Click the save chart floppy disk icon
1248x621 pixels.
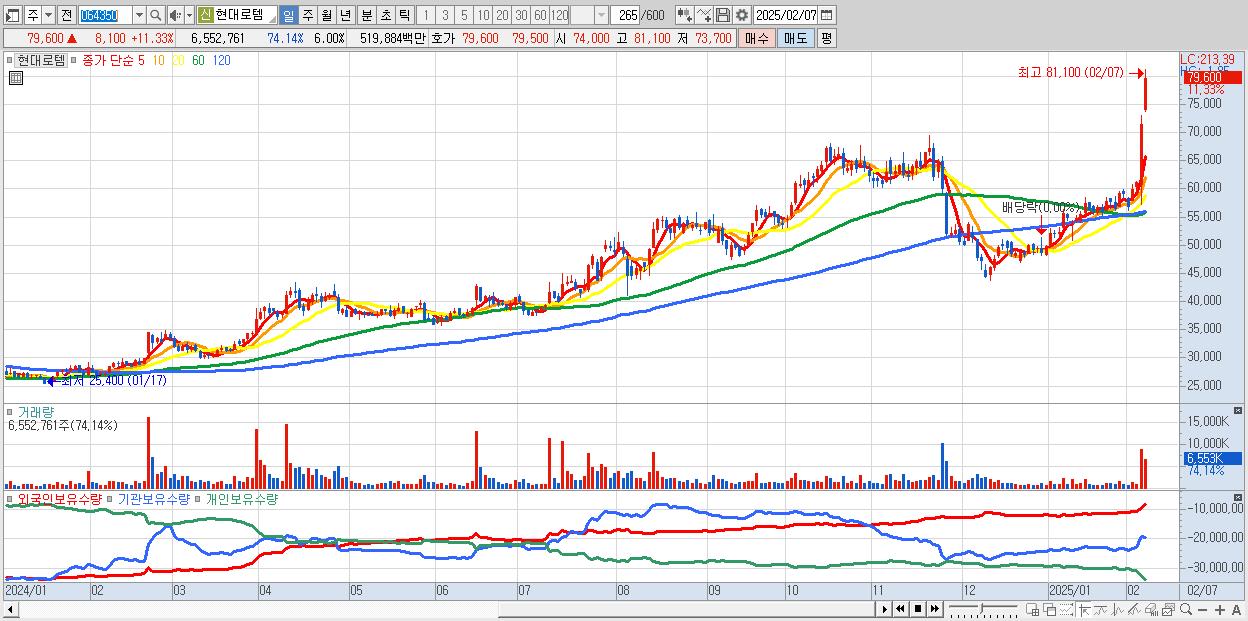pos(723,15)
